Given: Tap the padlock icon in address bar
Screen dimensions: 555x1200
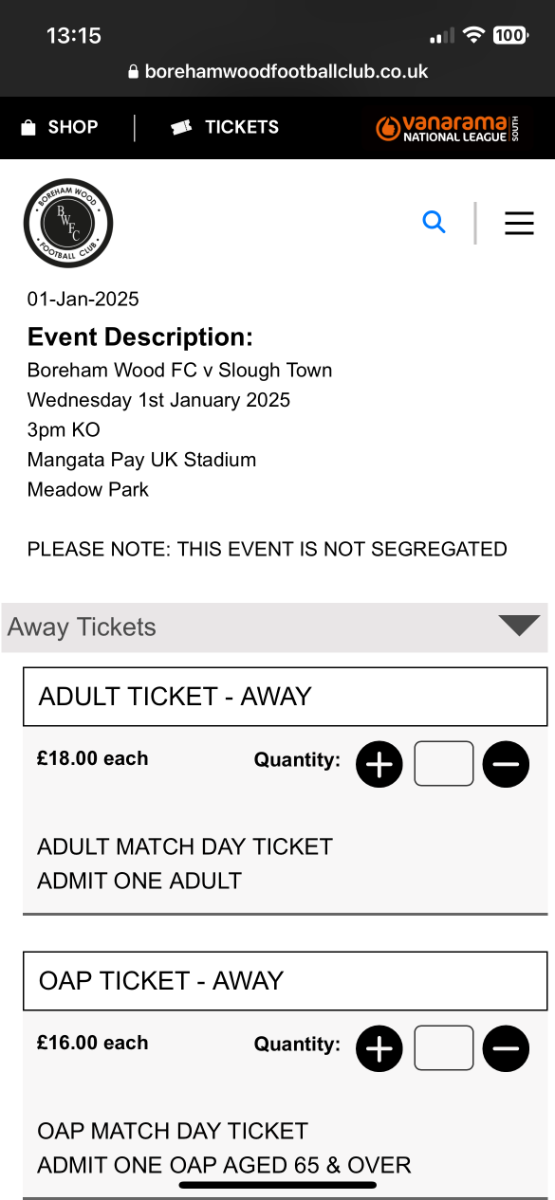Looking at the screenshot, I should (x=134, y=72).
